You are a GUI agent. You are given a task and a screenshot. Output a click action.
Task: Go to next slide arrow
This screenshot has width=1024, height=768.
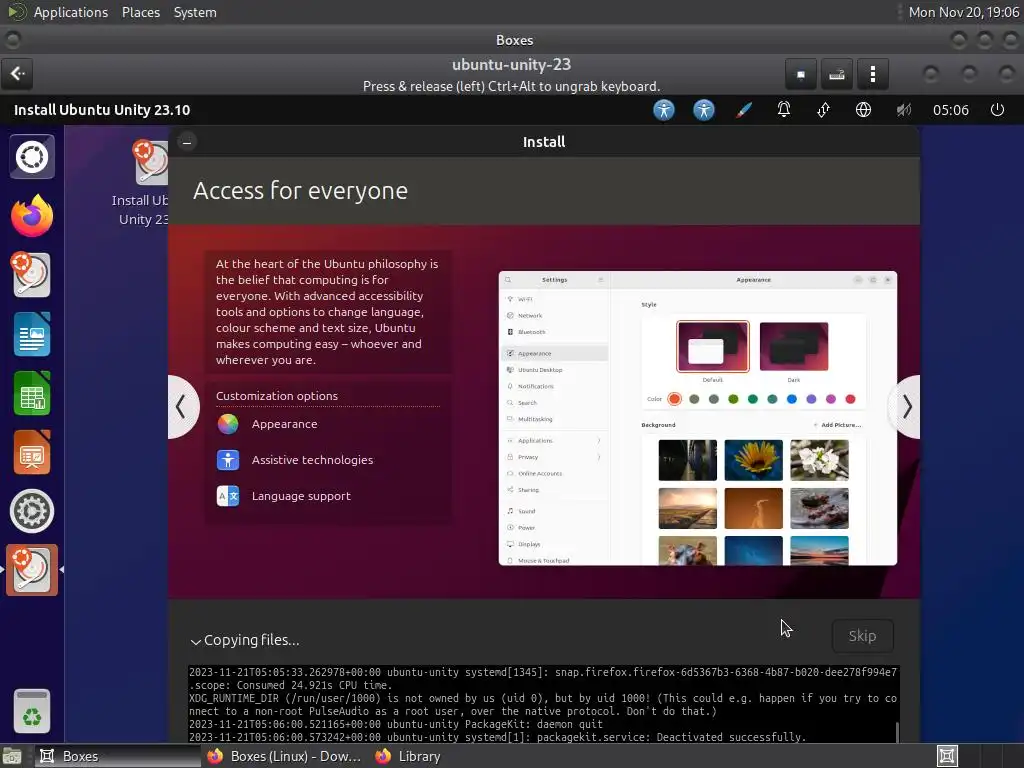tap(906, 407)
